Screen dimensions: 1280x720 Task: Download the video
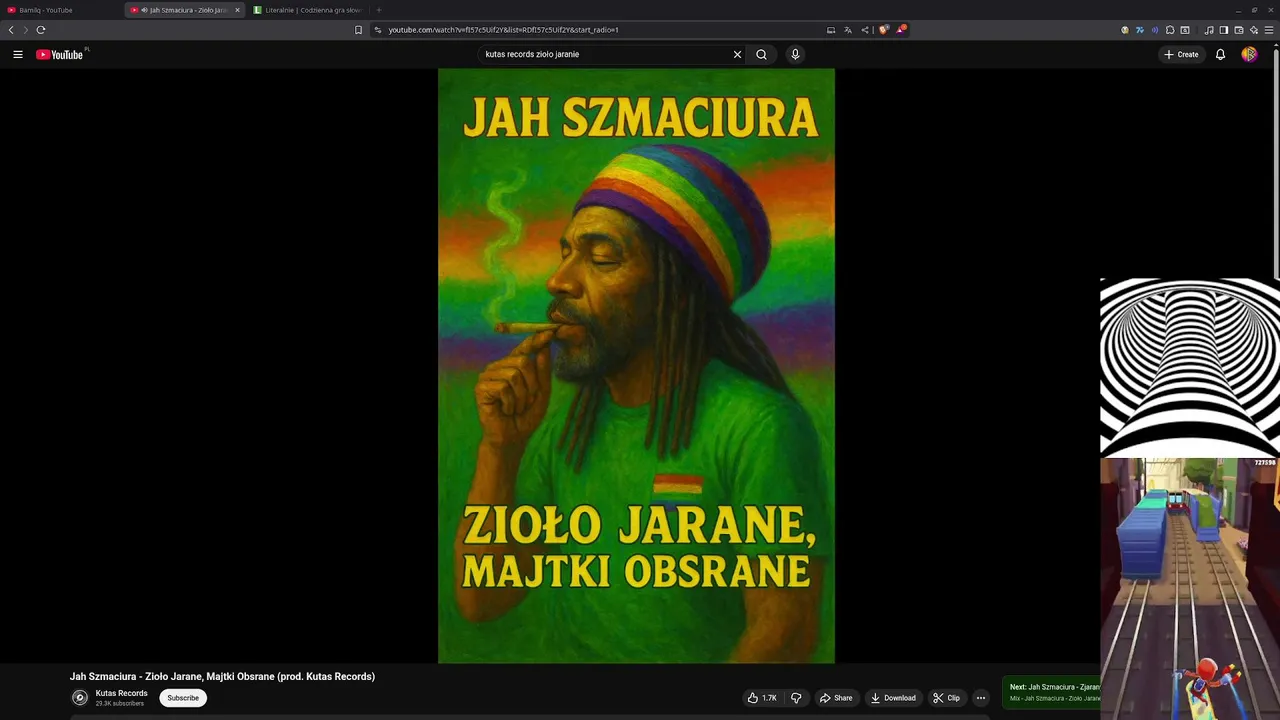(x=893, y=698)
